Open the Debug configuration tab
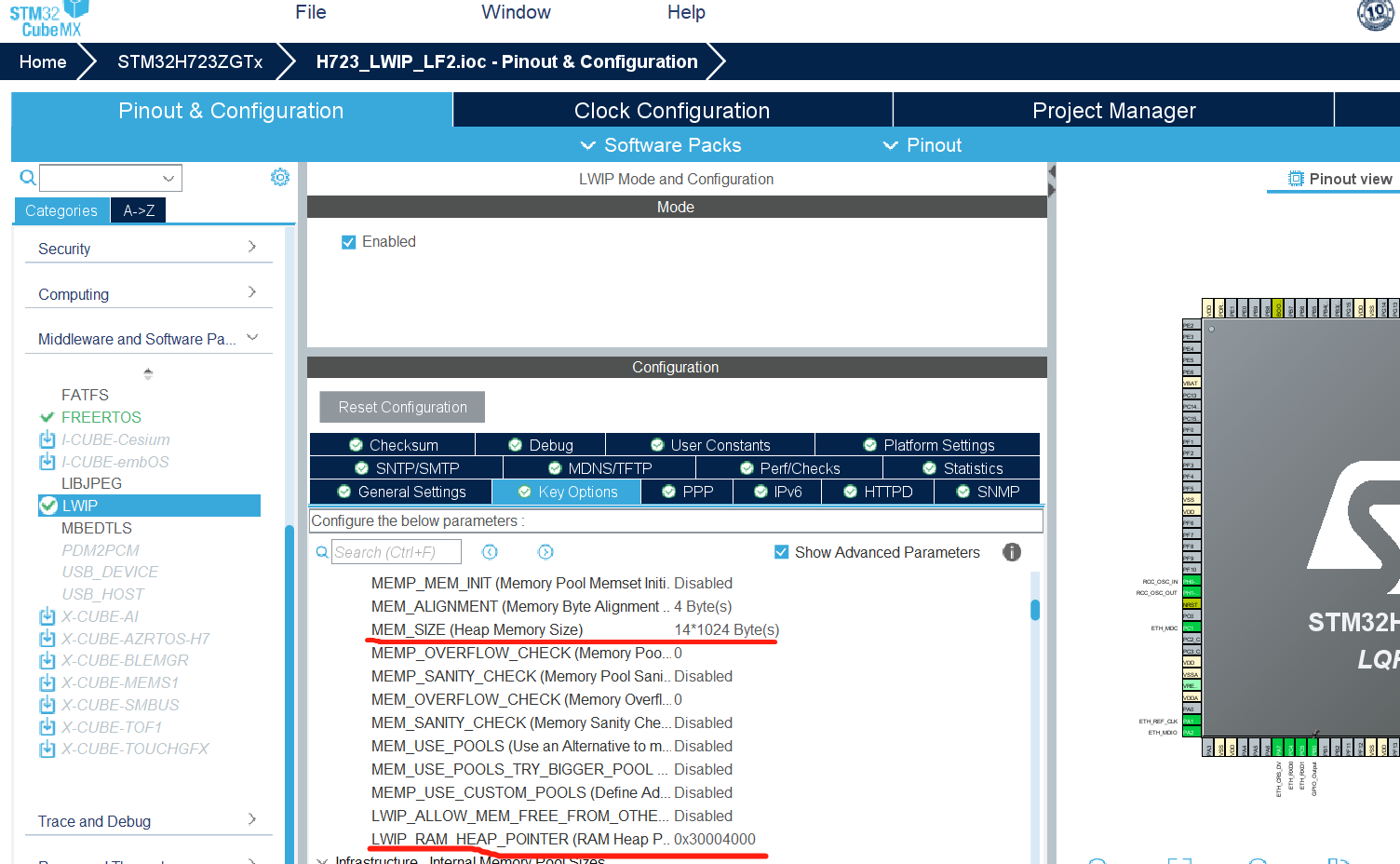This screenshot has height=864, width=1400. click(540, 445)
